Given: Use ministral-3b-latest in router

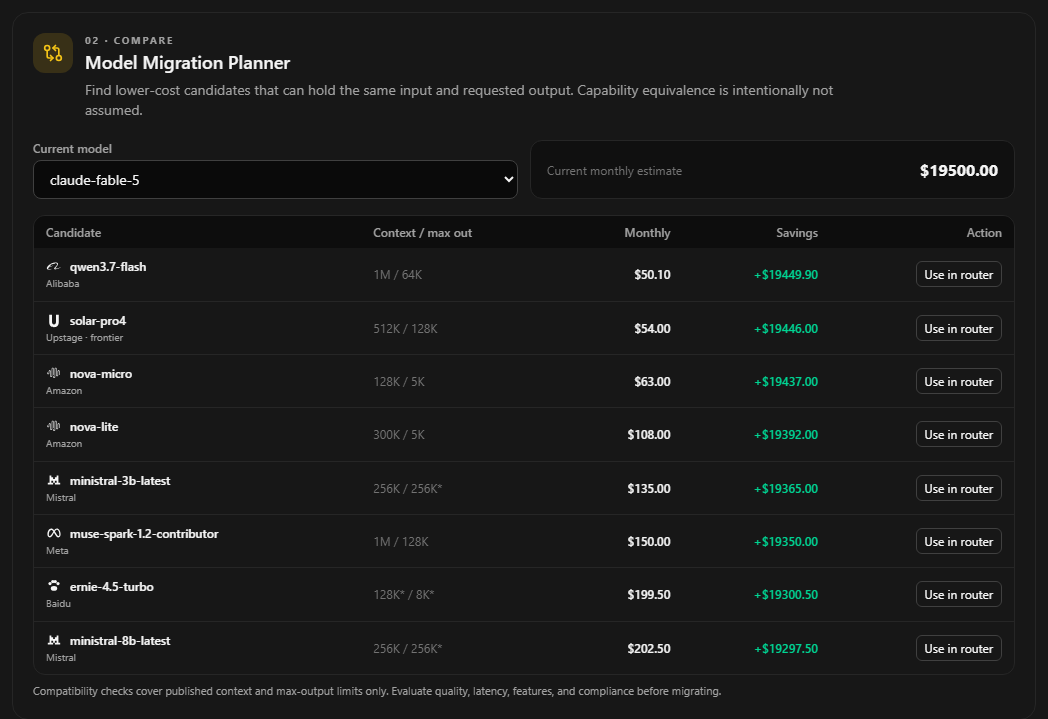Looking at the screenshot, I should pos(958,488).
